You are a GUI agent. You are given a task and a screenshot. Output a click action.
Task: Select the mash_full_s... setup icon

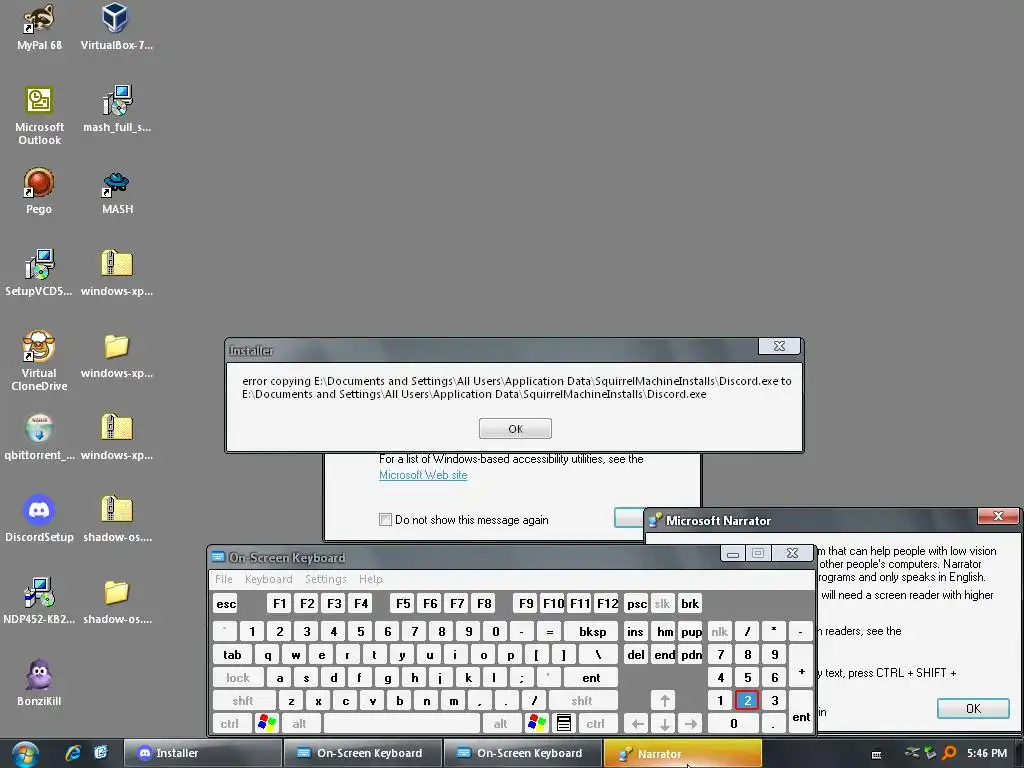click(x=116, y=108)
